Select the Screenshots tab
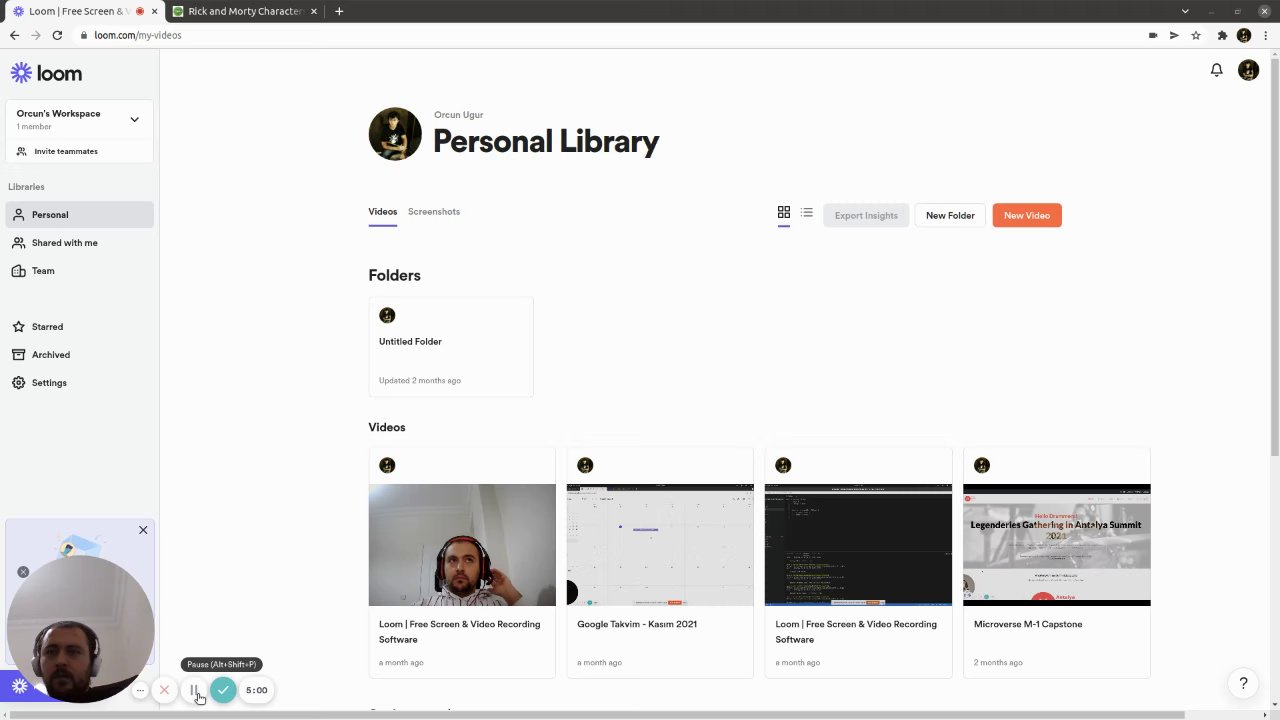1280x720 pixels. (x=433, y=211)
